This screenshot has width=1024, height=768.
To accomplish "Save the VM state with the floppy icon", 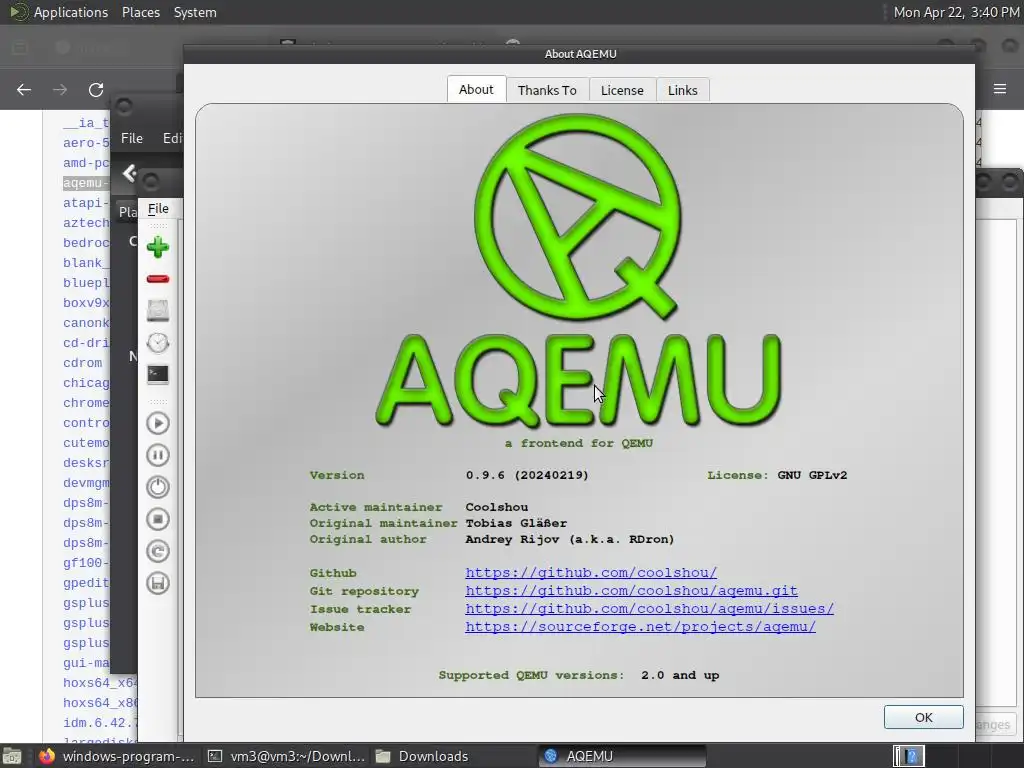I will (x=157, y=583).
